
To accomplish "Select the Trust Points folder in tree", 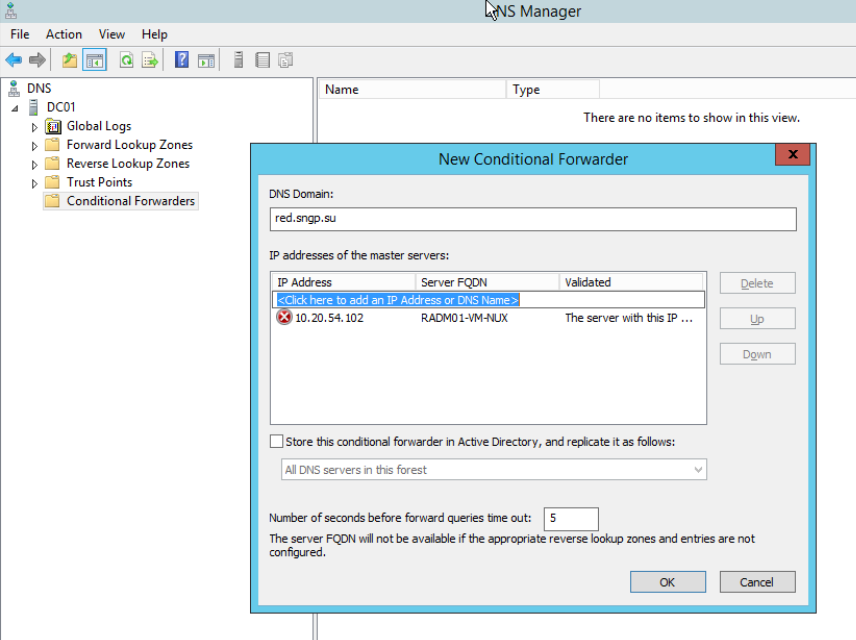I will tap(99, 182).
